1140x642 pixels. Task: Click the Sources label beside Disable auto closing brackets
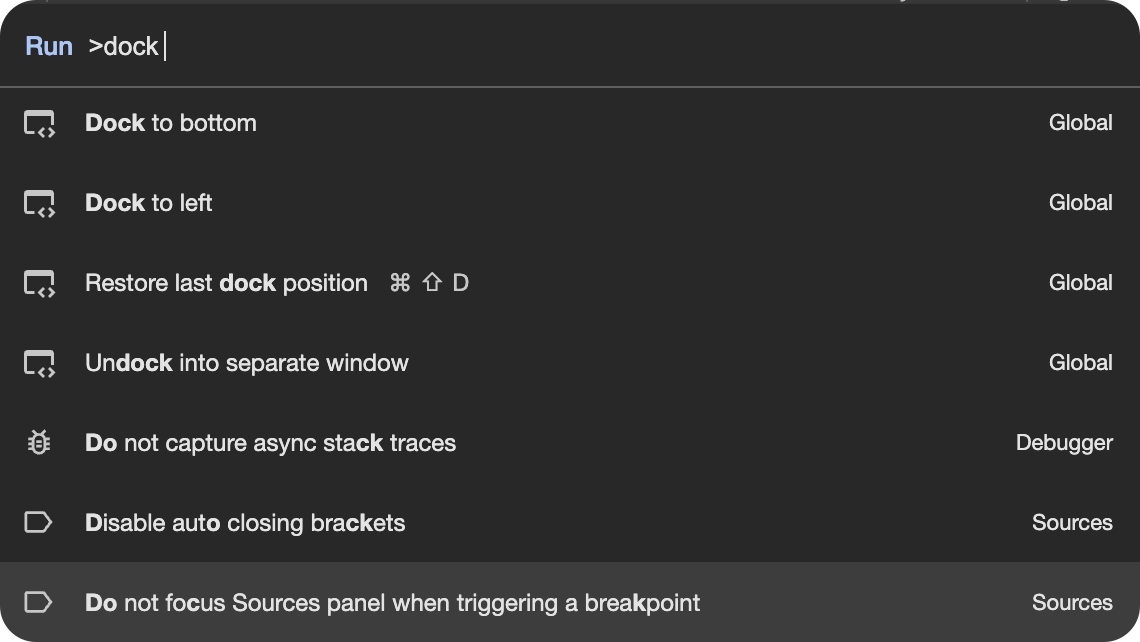1072,522
